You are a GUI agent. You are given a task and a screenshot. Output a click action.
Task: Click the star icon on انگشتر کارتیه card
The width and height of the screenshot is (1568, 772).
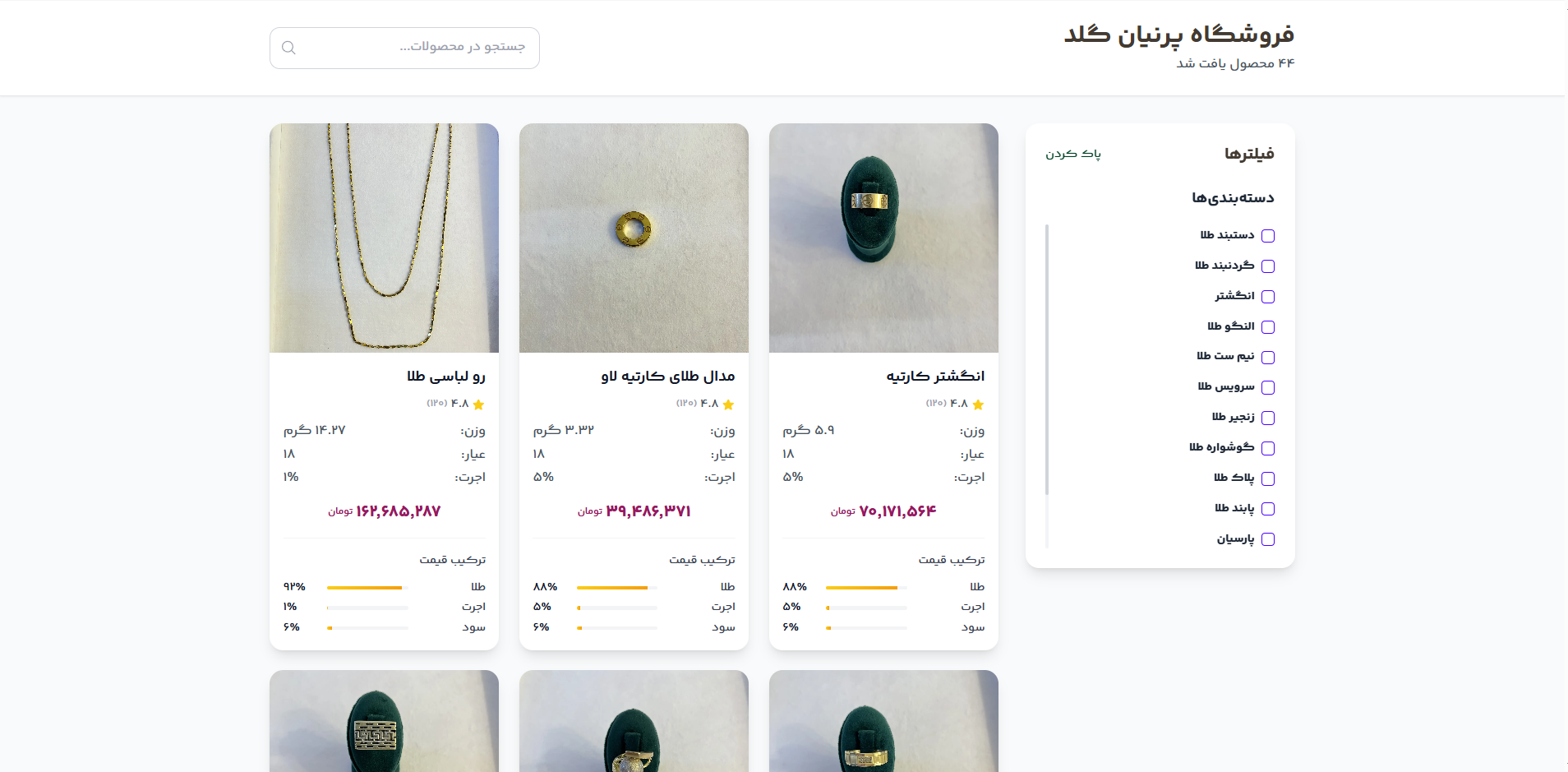pyautogui.click(x=978, y=404)
